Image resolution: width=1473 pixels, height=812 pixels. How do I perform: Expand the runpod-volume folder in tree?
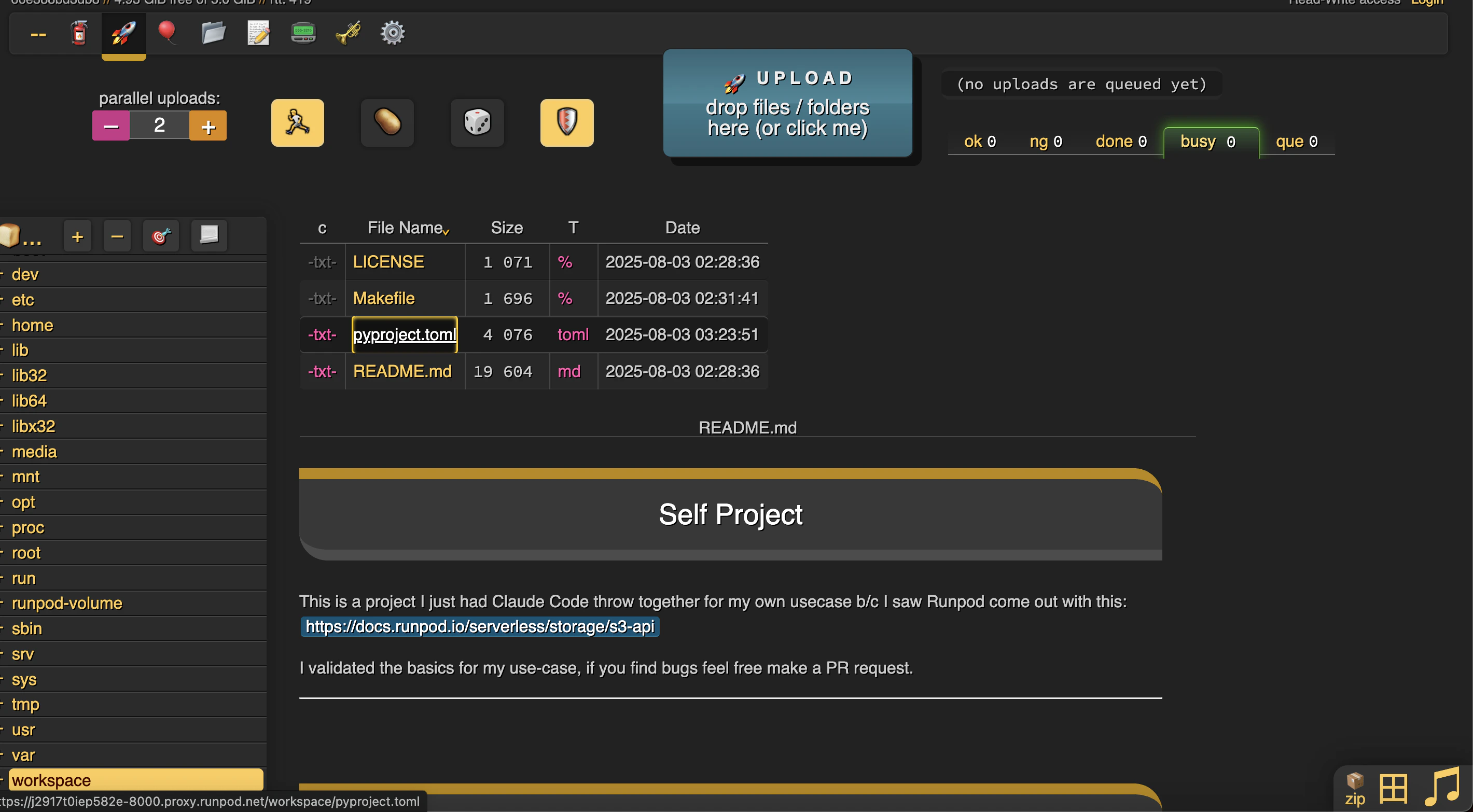[x=67, y=603]
